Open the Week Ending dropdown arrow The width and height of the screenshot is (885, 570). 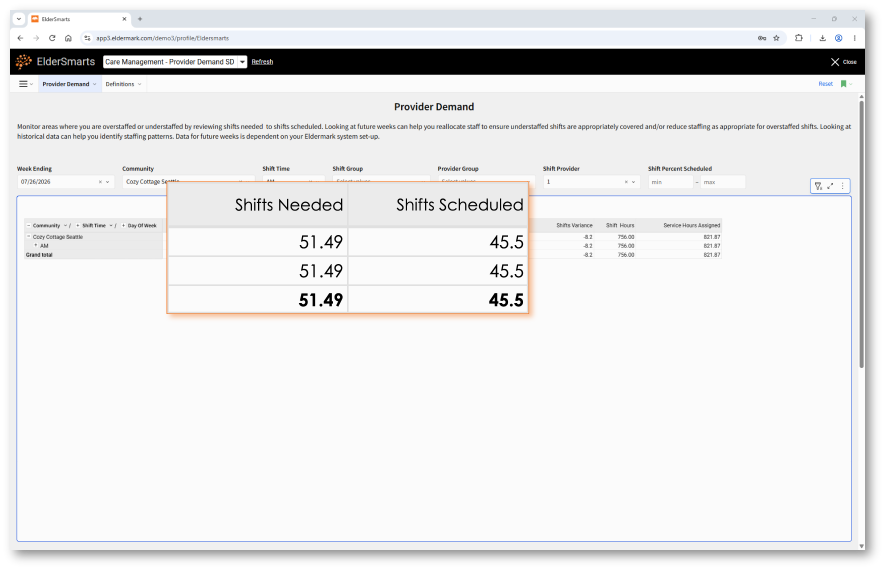(108, 182)
